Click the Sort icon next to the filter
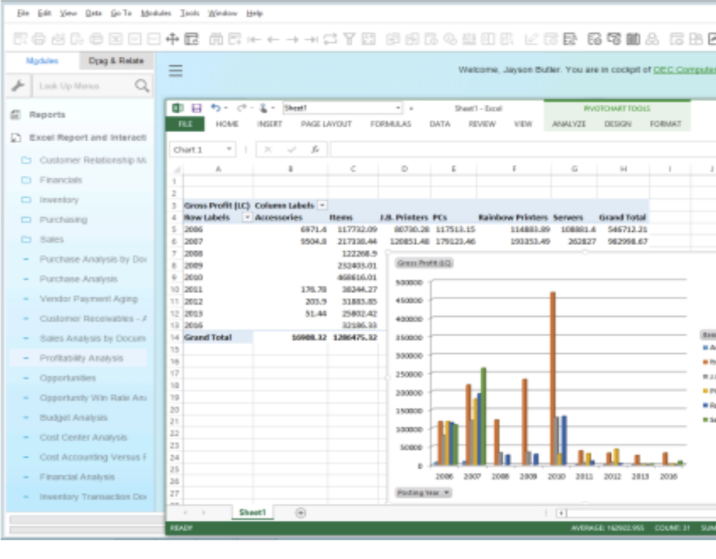 369,39
